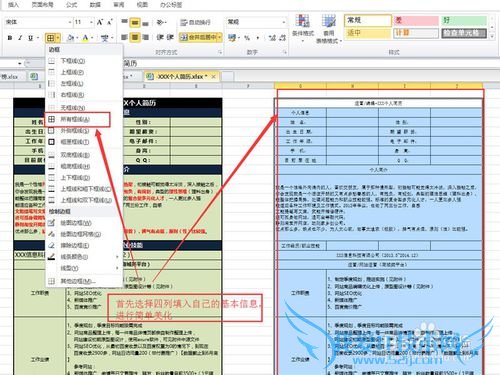This screenshot has width=500, height=375.
Task: Click Decrease Decimal icon
Action: click(282, 38)
